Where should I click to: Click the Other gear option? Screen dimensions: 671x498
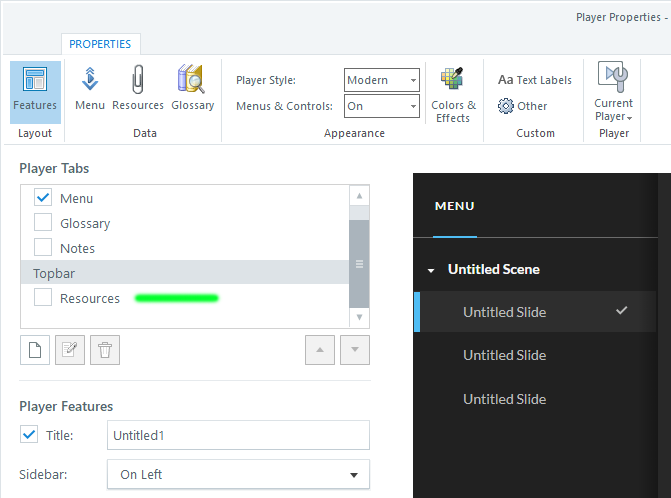pos(523,106)
